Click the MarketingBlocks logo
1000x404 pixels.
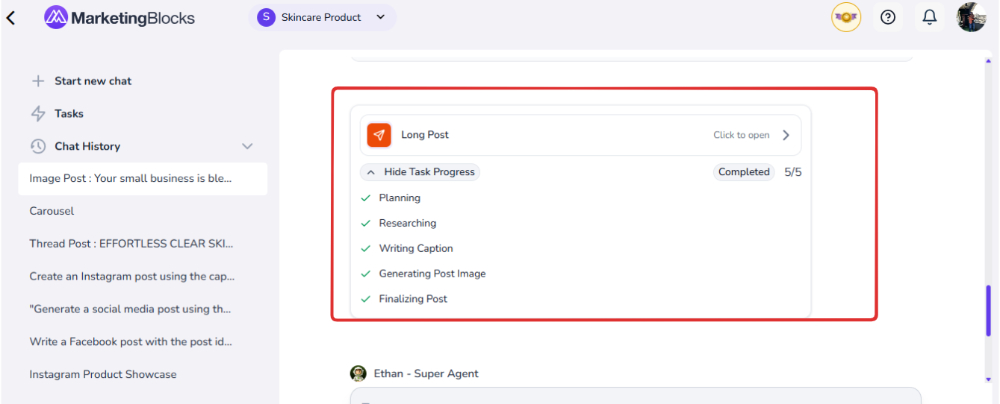coord(119,18)
